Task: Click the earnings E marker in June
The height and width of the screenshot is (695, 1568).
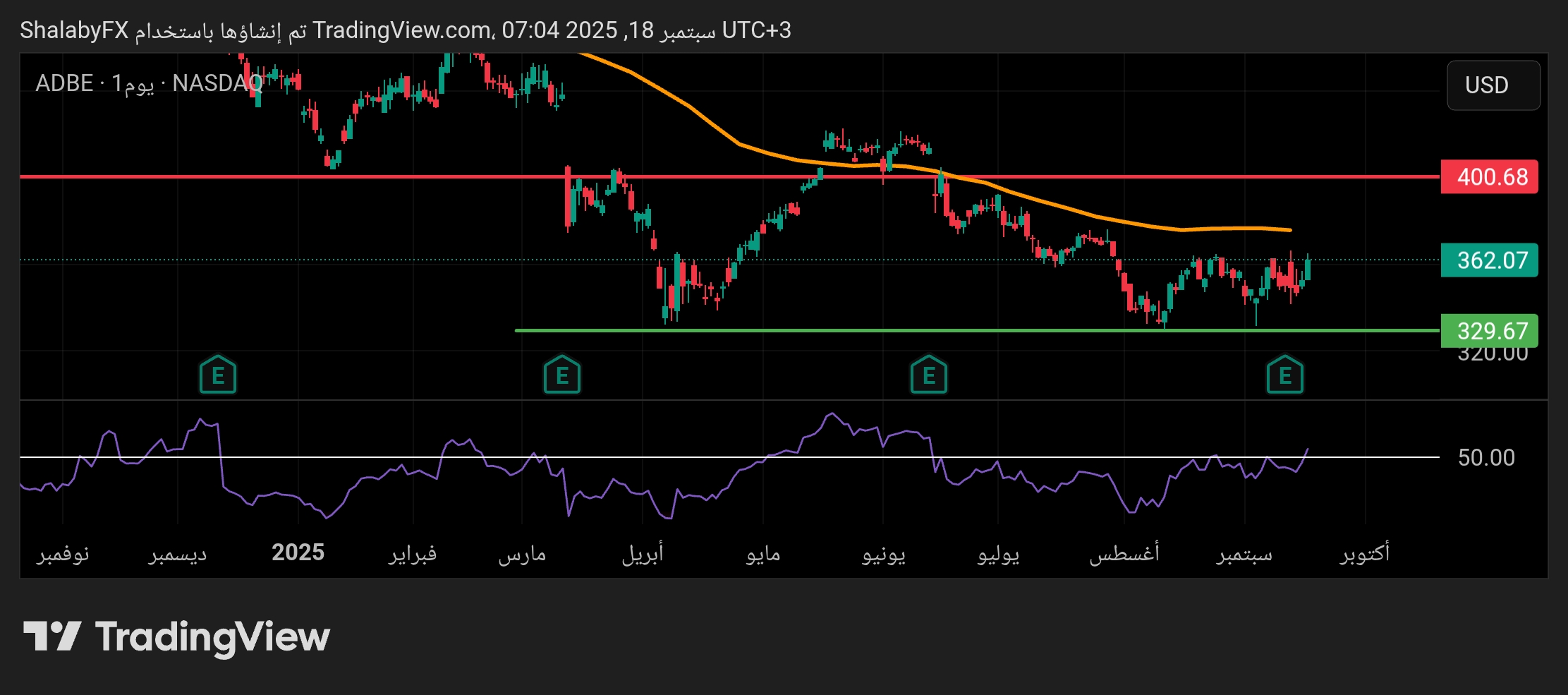Action: pyautogui.click(x=929, y=375)
